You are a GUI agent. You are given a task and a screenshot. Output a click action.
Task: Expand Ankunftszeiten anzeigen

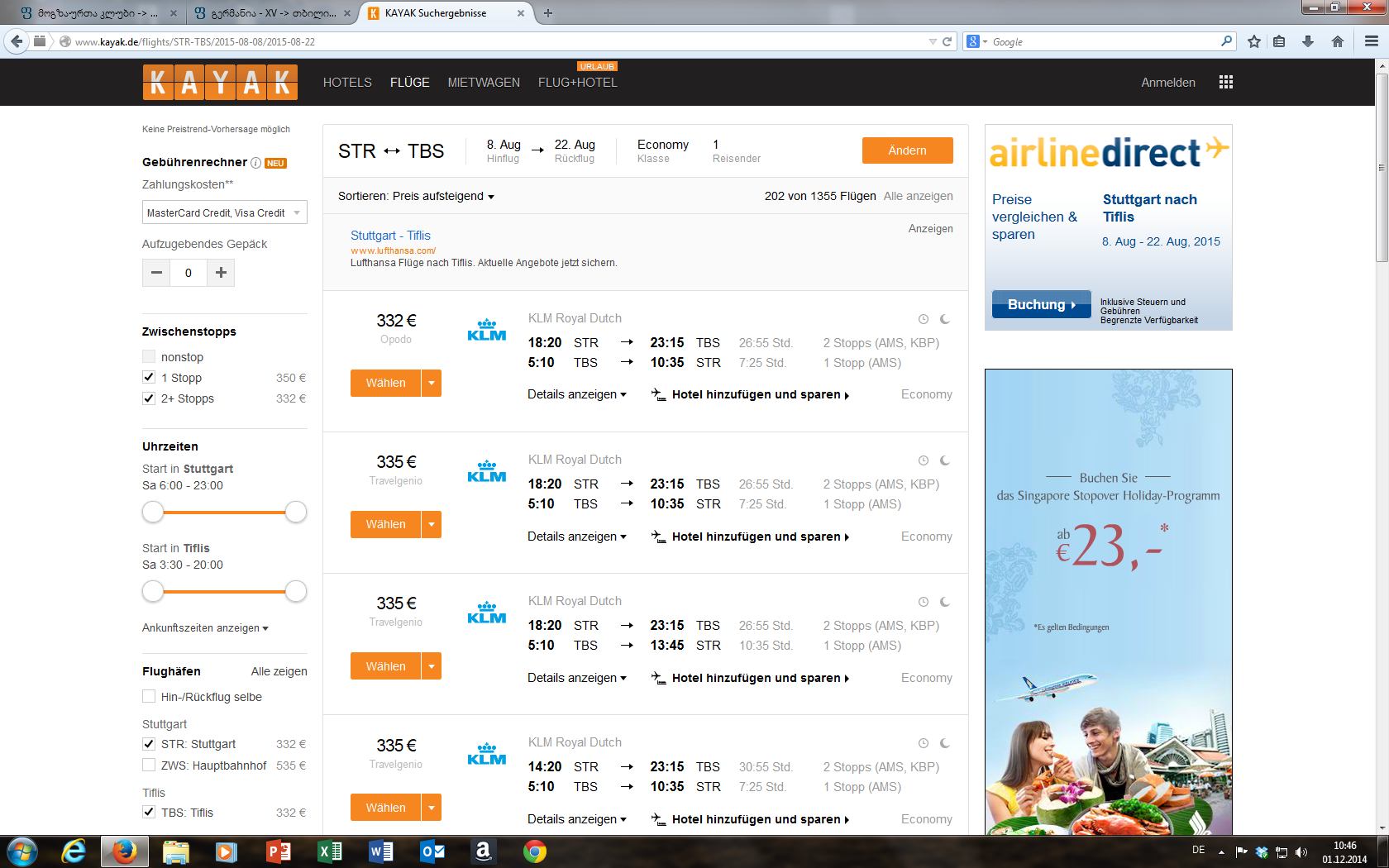205,628
